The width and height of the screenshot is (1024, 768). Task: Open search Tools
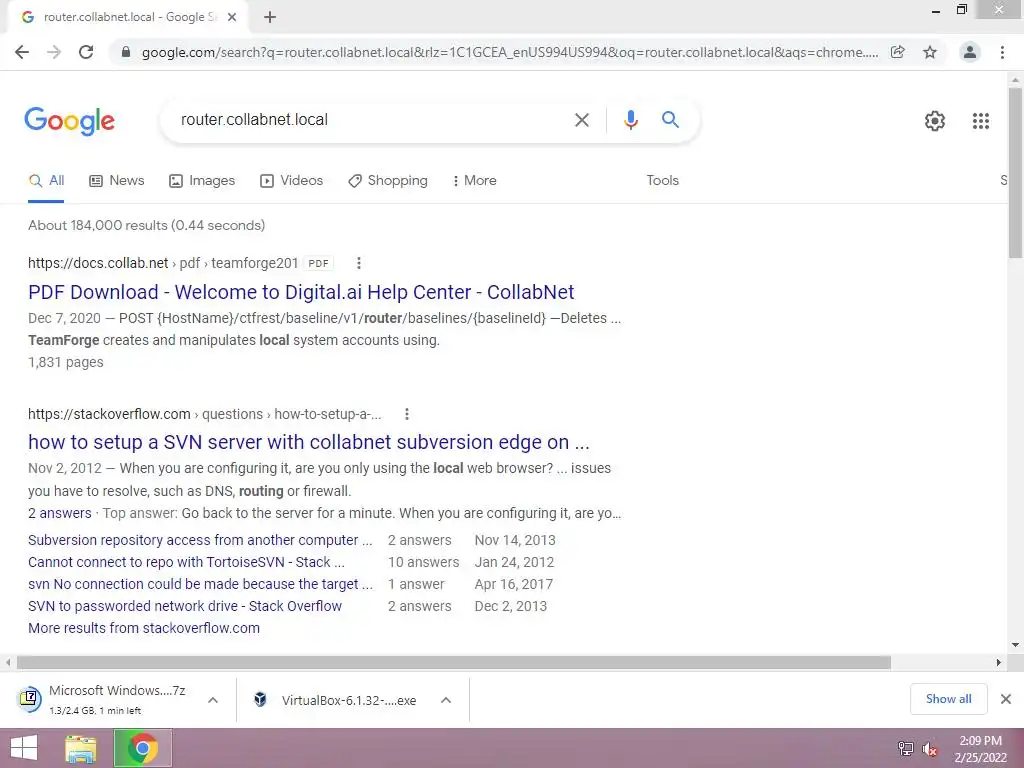point(663,180)
